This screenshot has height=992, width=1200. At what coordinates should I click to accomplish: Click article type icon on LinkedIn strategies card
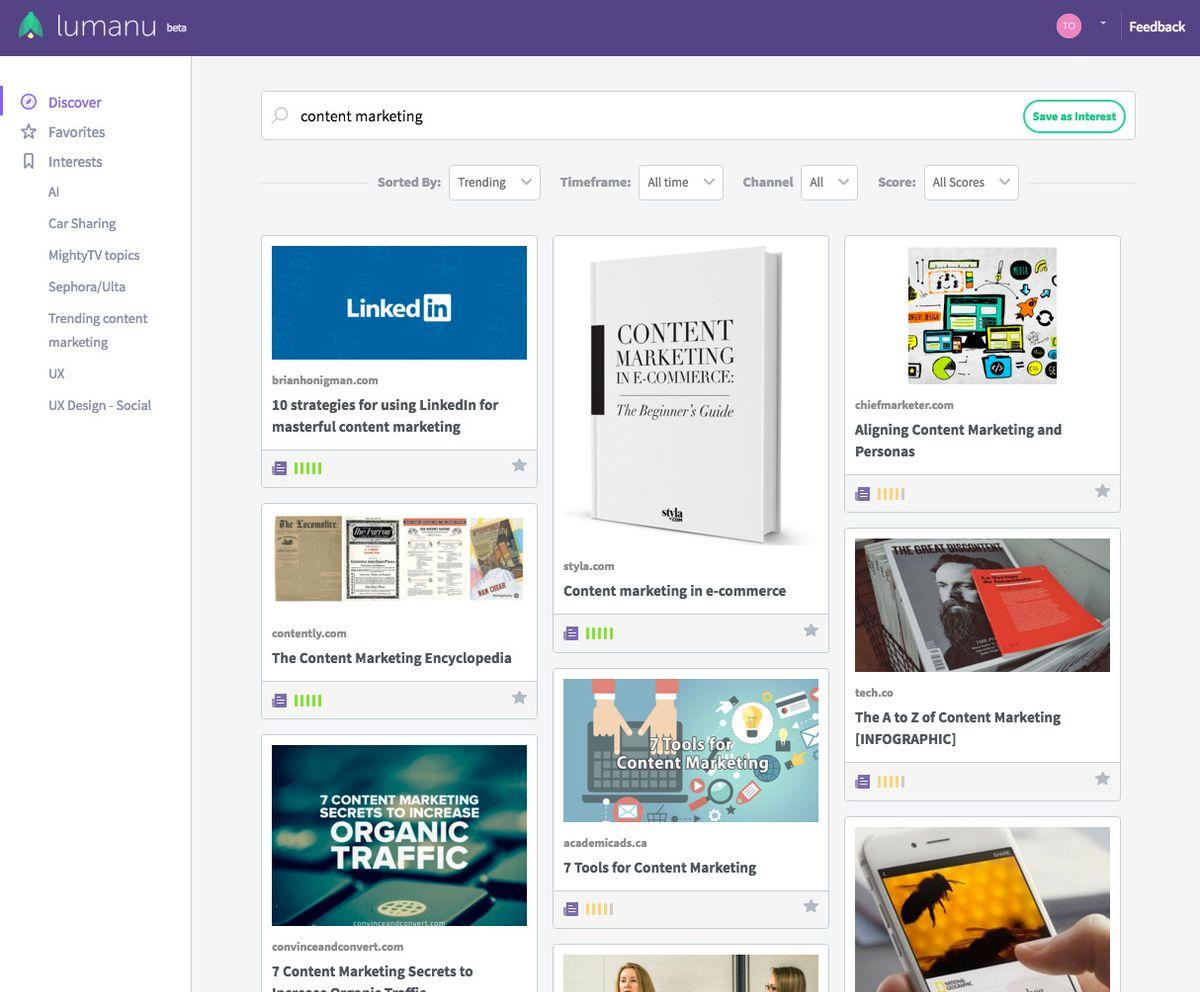(280, 468)
